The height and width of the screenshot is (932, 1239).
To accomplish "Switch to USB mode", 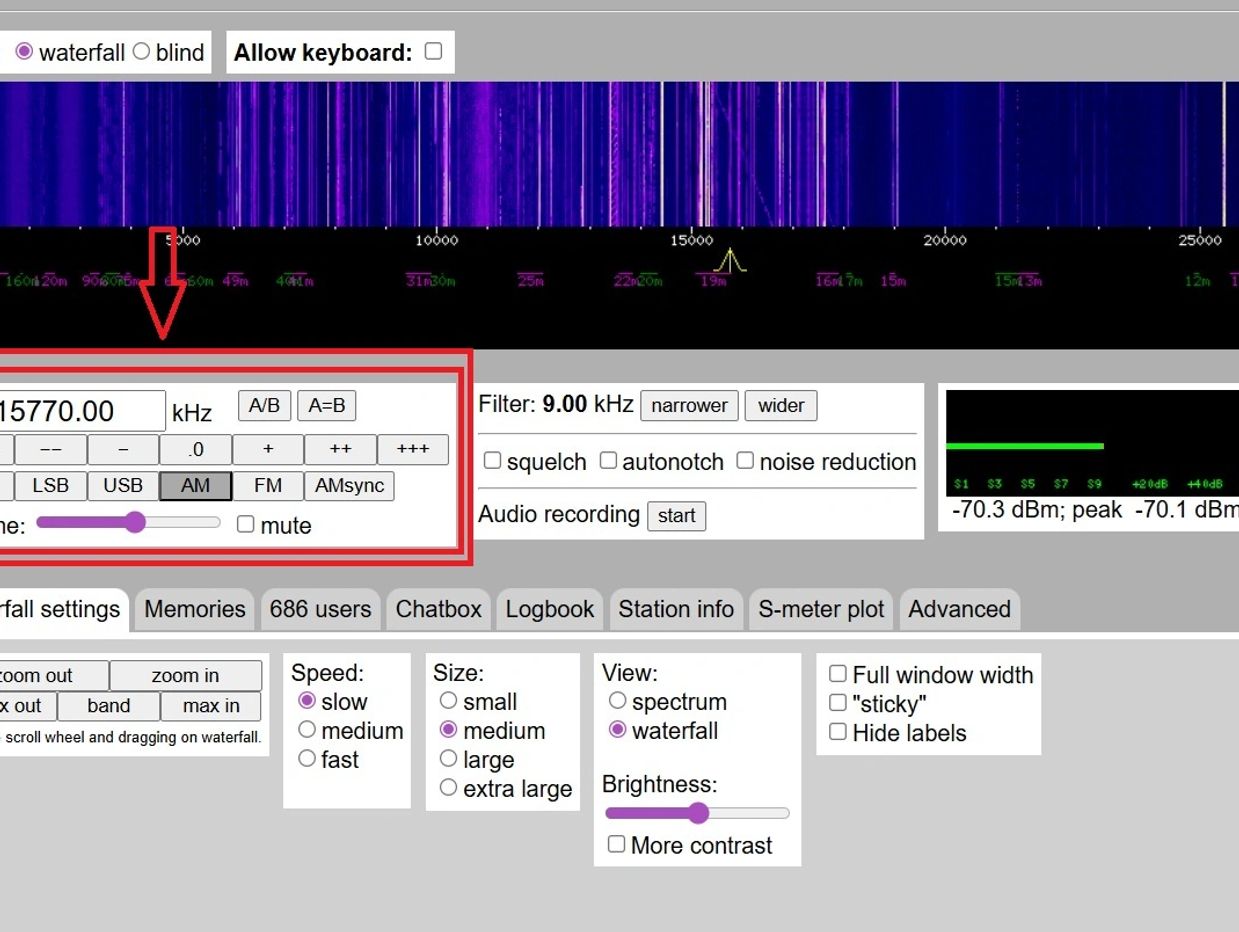I will [123, 486].
